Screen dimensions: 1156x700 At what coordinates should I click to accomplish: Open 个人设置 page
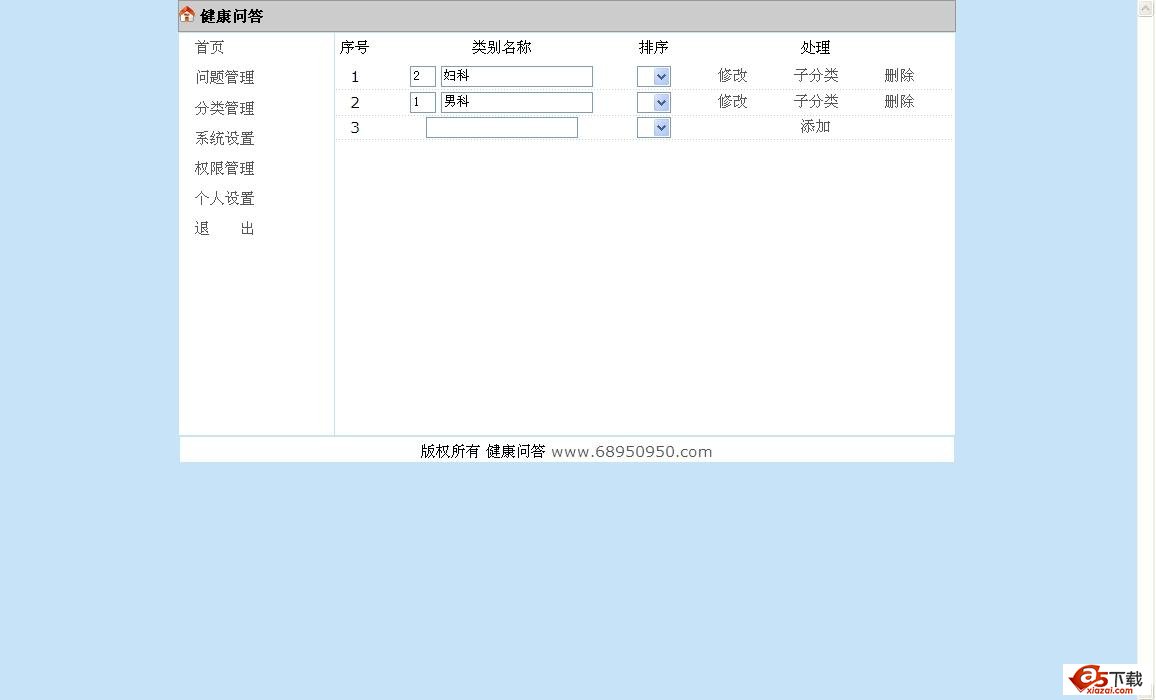point(224,198)
